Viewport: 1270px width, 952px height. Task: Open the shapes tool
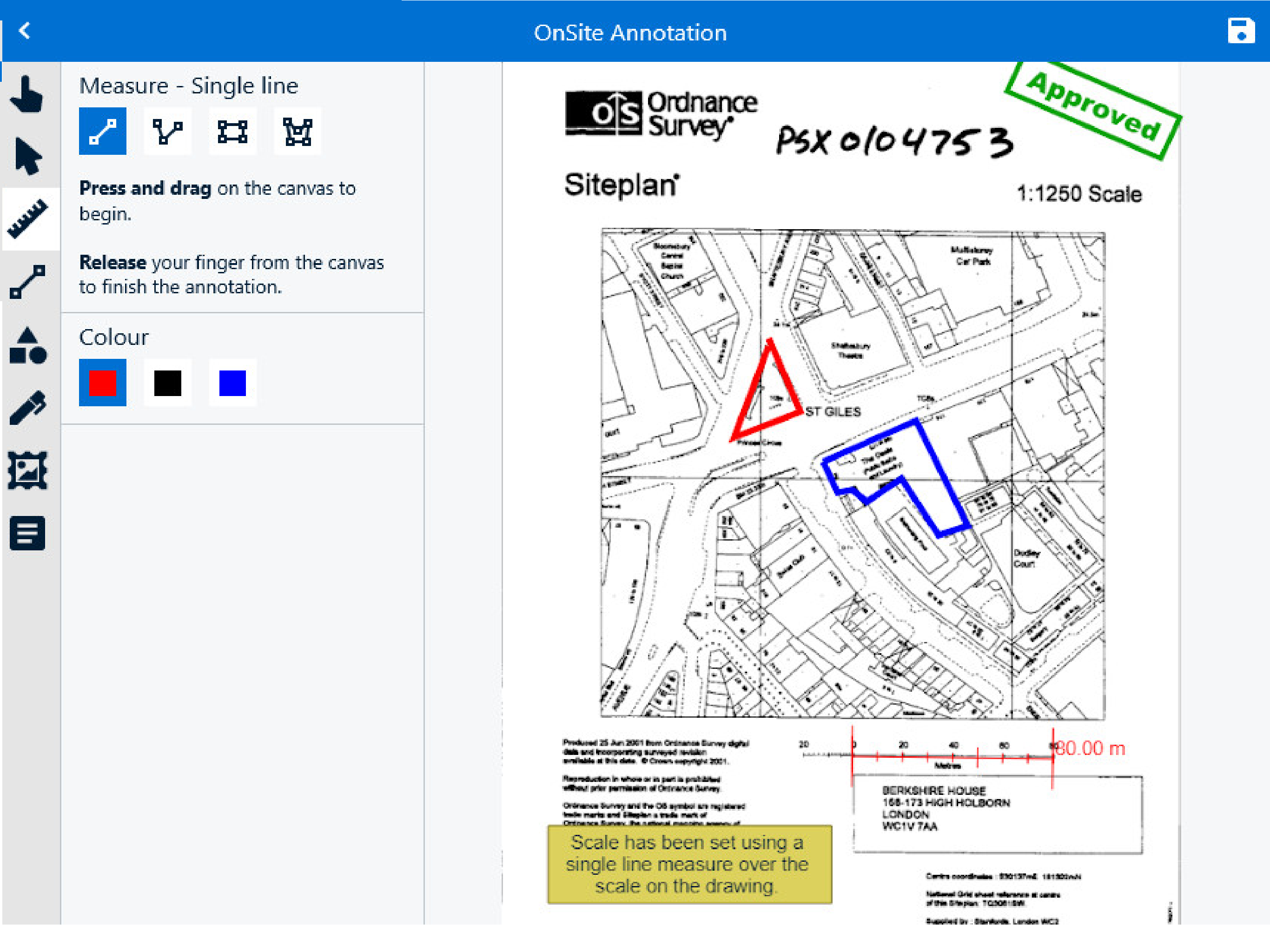pos(27,345)
